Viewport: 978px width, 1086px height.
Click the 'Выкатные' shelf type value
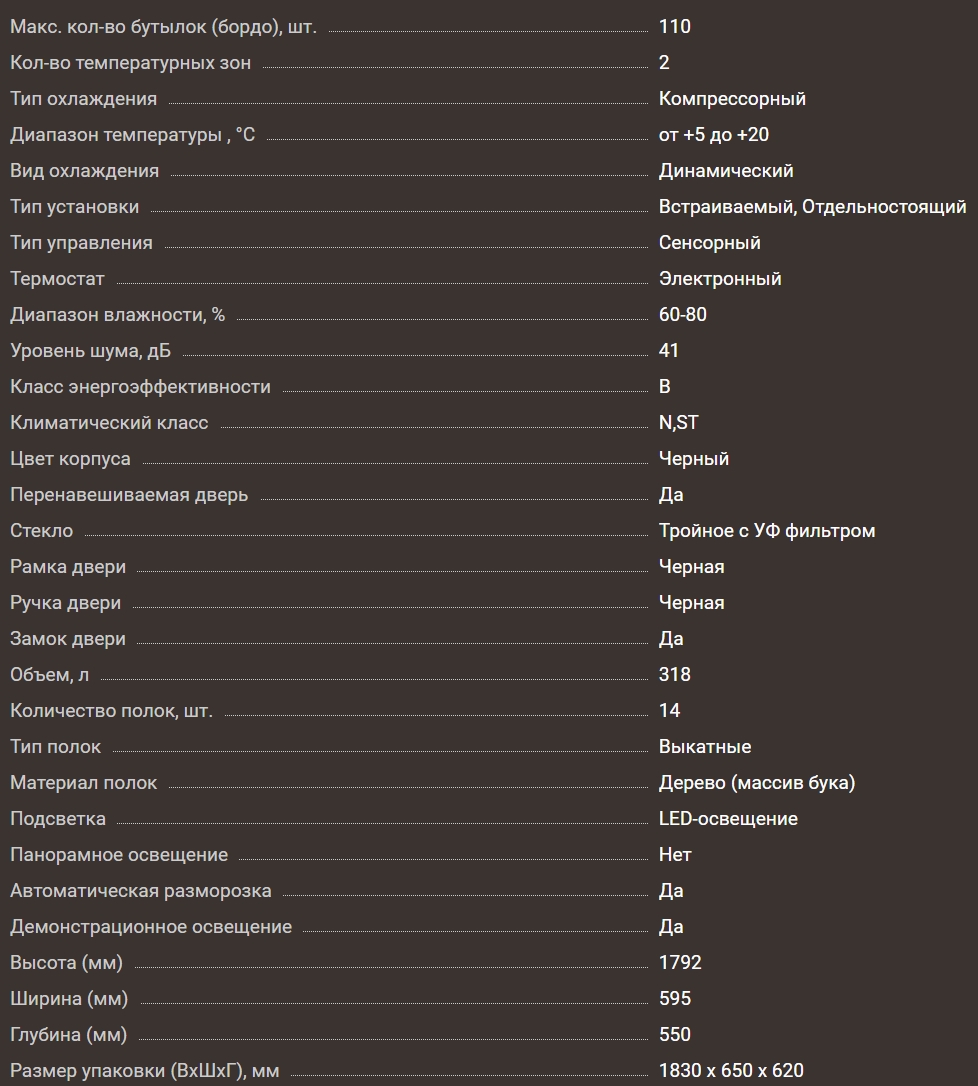(x=705, y=747)
